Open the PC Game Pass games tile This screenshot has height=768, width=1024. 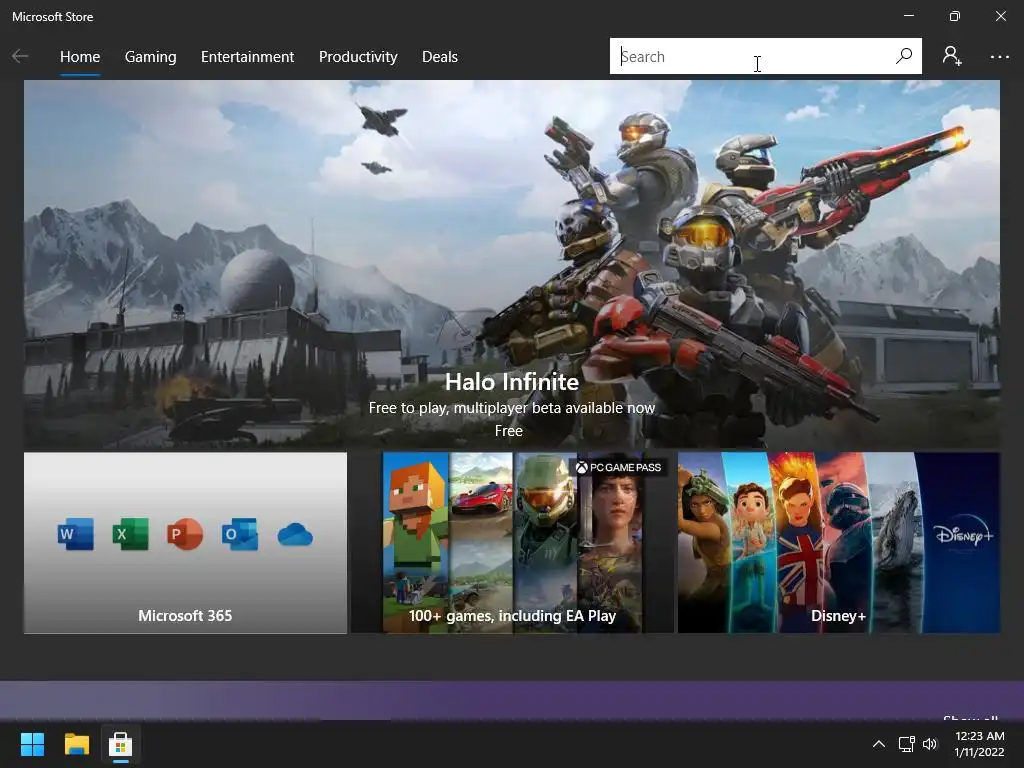[x=513, y=543]
